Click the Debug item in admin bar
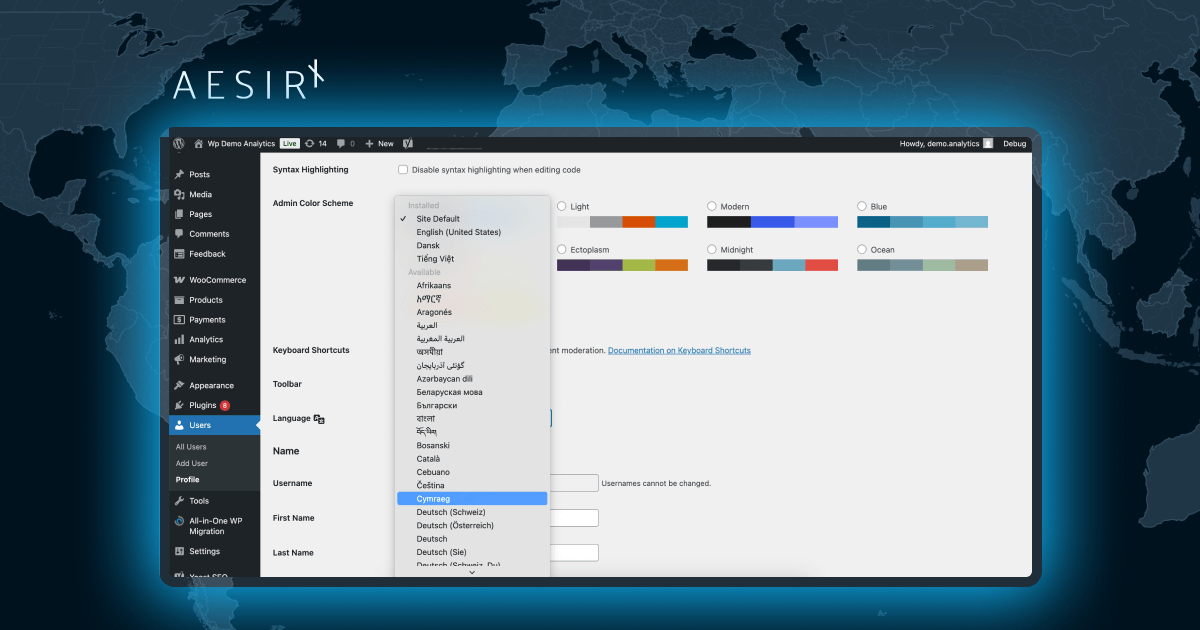1200x630 pixels. pyautogui.click(x=1015, y=144)
